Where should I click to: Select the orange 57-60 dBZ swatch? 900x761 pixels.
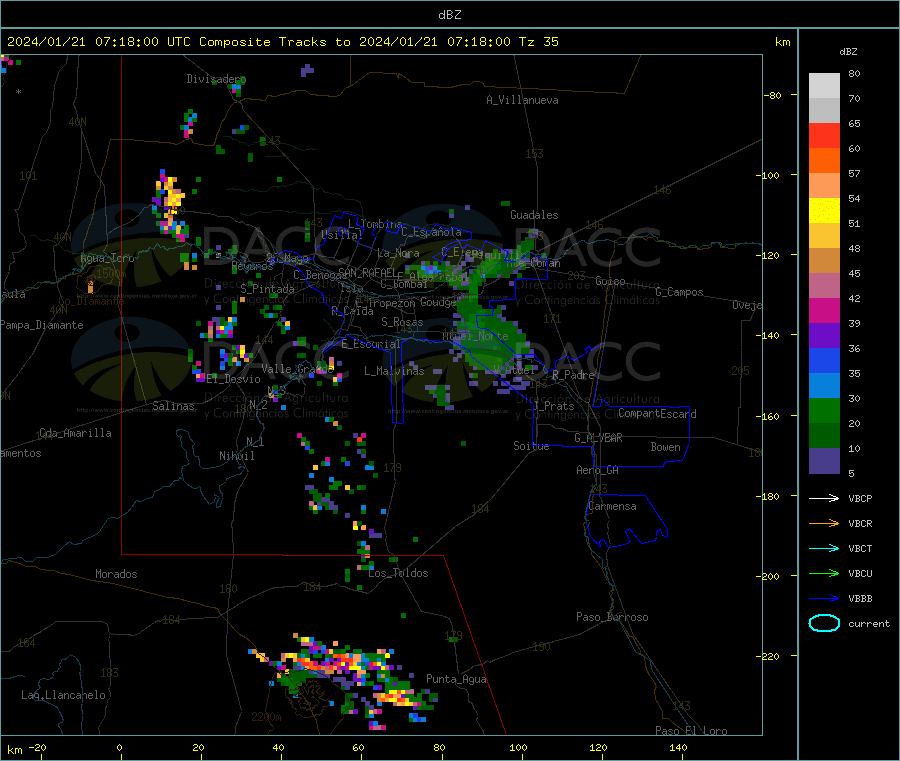coord(824,161)
